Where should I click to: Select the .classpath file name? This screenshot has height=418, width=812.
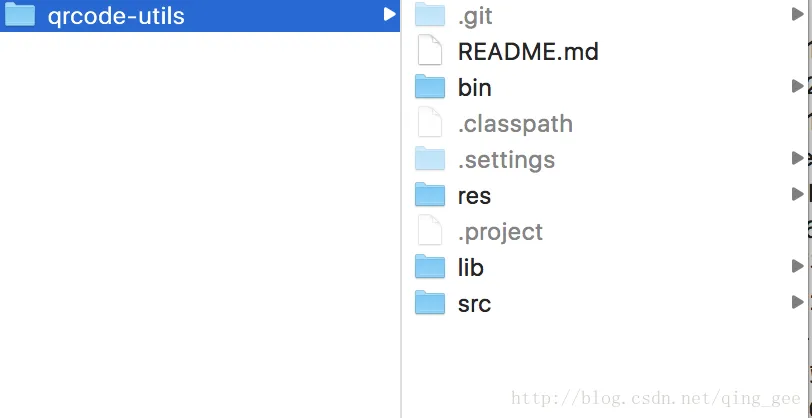point(515,124)
